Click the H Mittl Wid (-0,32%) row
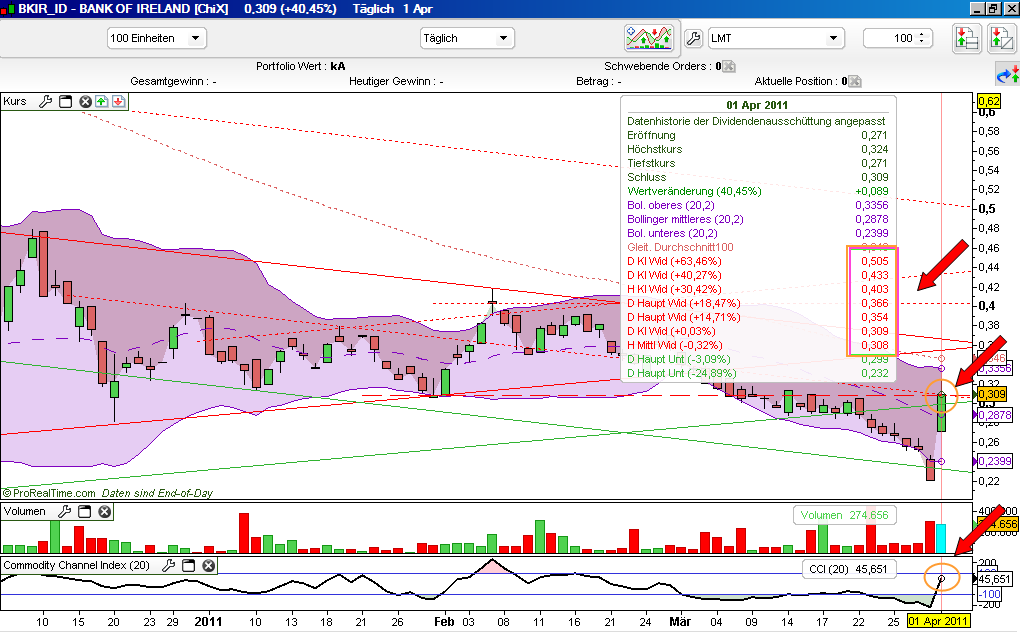Viewport: 1020px width, 632px height. click(757, 345)
